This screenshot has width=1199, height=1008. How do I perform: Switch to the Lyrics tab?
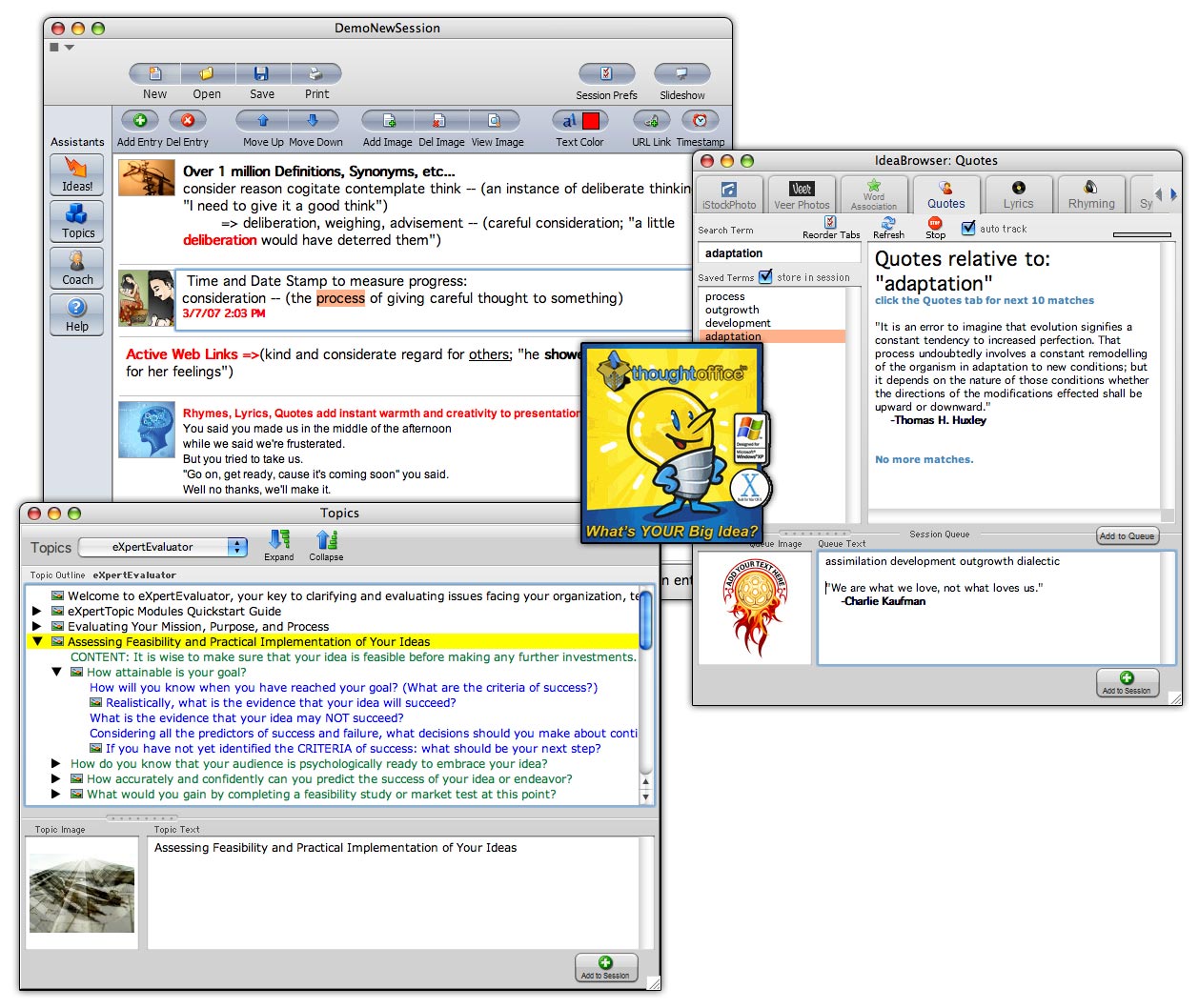pos(1018,194)
